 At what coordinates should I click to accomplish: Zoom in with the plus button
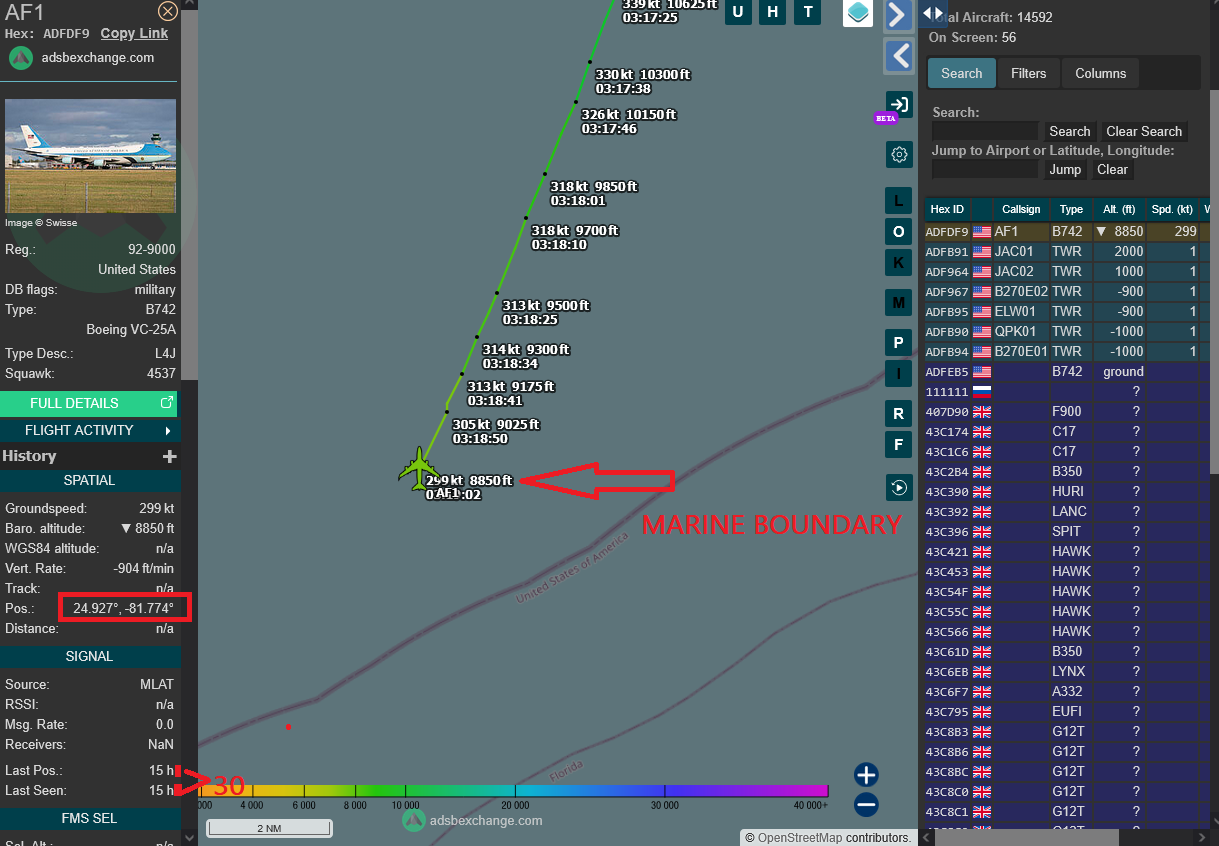pos(866,775)
